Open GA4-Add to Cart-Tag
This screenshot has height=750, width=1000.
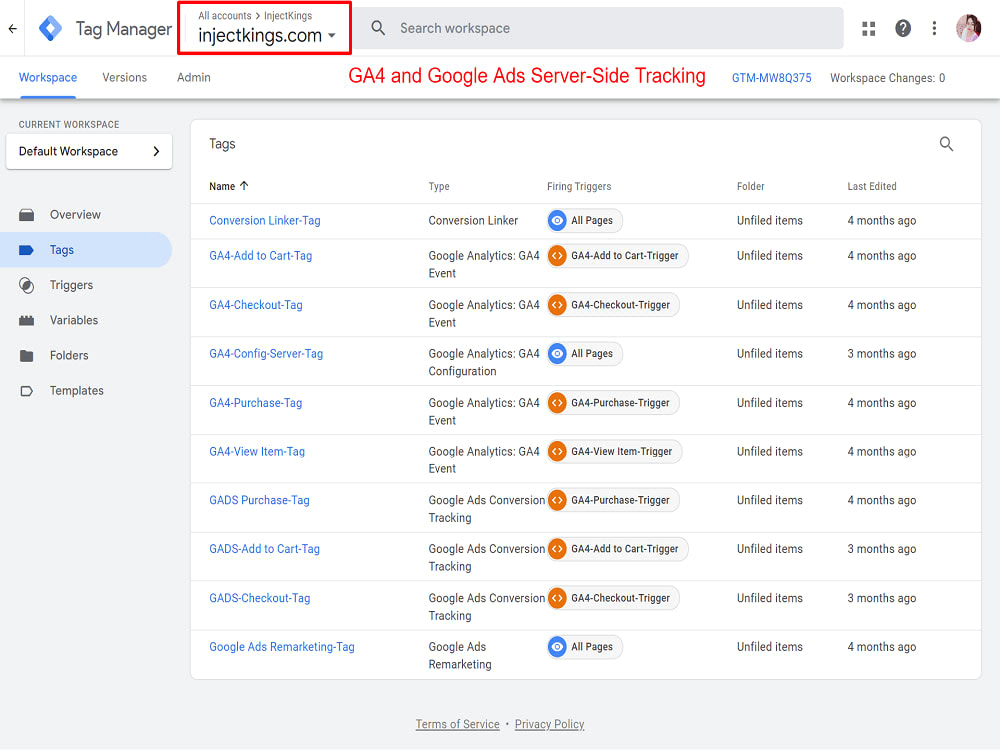[x=261, y=256]
